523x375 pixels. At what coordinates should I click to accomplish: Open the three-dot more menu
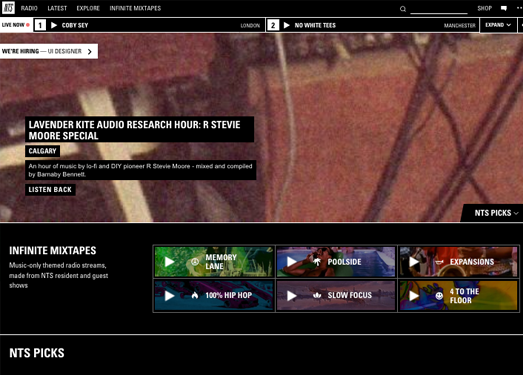coord(520,8)
